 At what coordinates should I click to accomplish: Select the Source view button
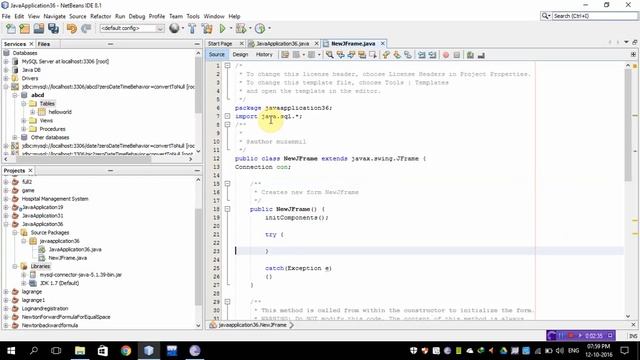[217, 55]
